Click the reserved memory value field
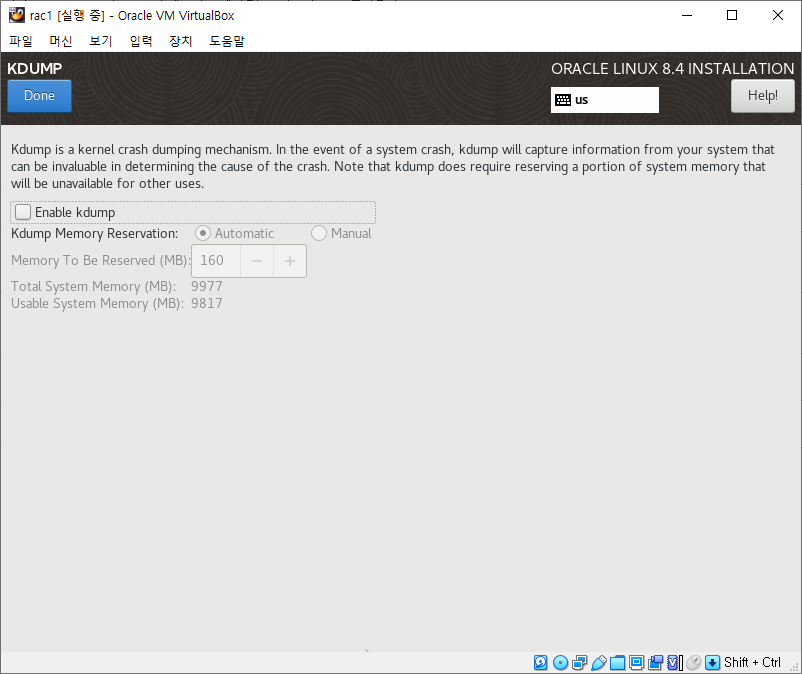This screenshot has width=802, height=674. 216,261
